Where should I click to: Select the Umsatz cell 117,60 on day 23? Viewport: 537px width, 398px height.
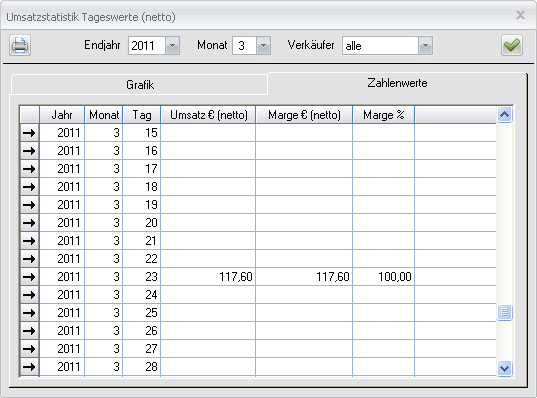click(x=208, y=277)
